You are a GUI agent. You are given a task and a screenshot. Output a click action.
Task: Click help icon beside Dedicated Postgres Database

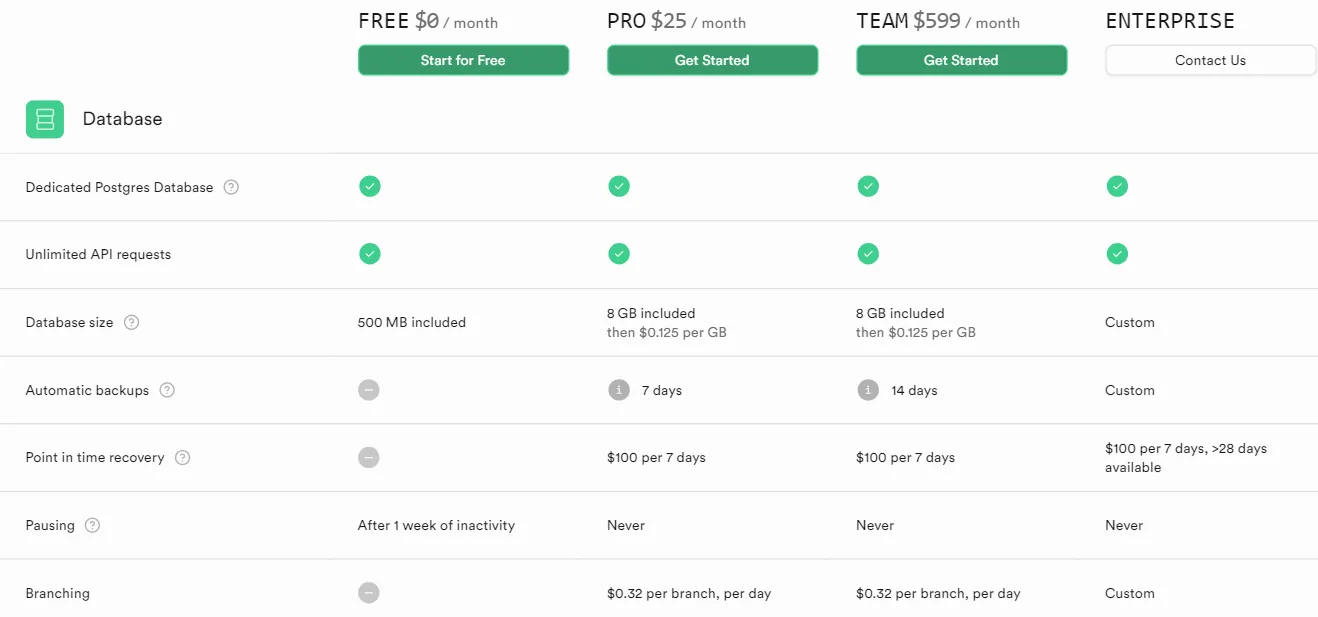[x=231, y=187]
